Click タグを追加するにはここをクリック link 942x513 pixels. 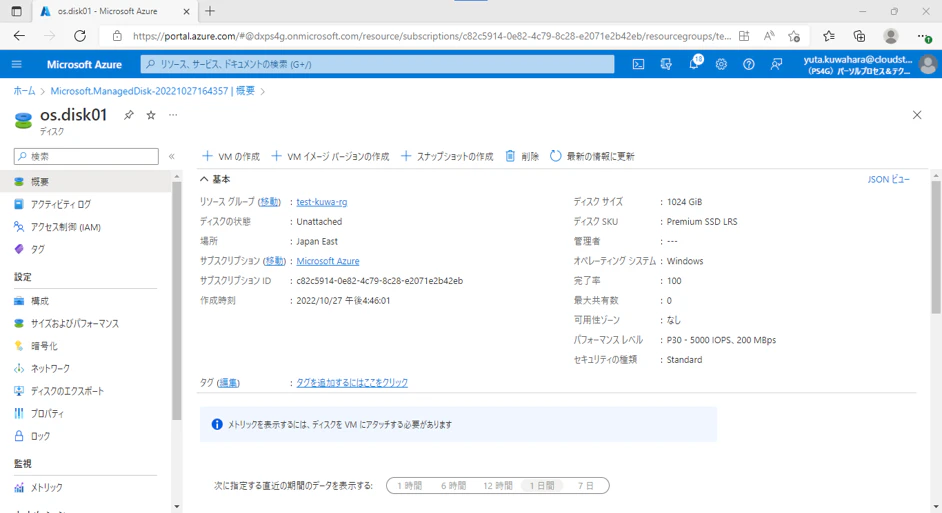pyautogui.click(x=352, y=383)
